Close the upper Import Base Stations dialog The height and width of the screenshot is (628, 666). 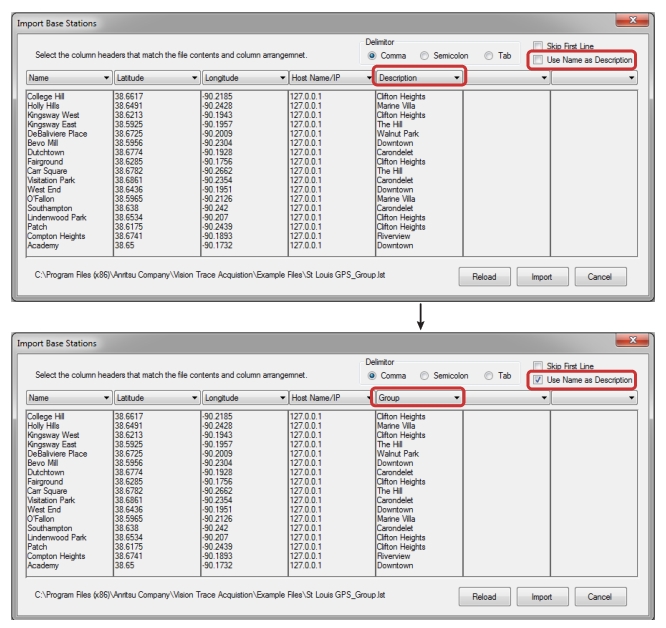(x=632, y=20)
